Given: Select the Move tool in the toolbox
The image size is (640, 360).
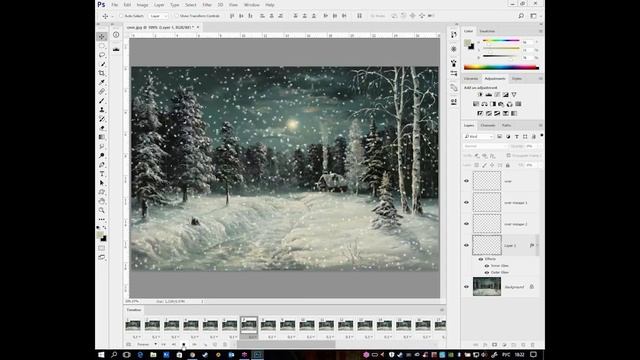Looking at the screenshot, I should point(102,37).
